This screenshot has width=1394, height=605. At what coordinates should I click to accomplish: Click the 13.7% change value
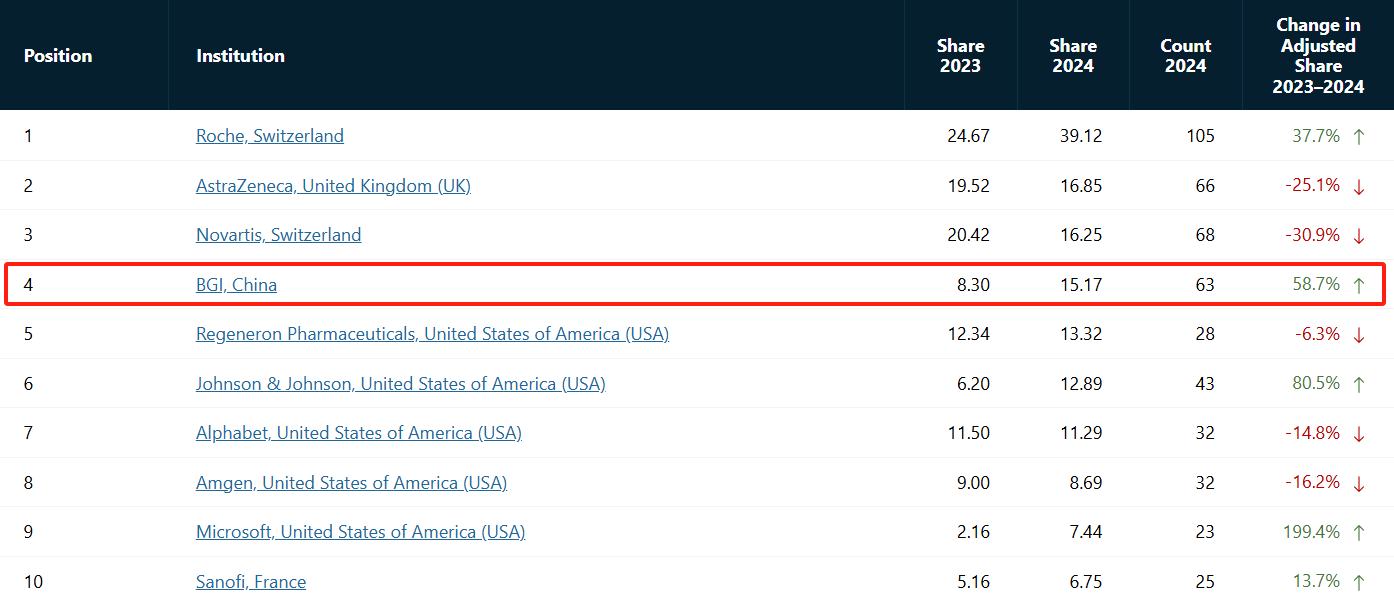(x=1316, y=582)
